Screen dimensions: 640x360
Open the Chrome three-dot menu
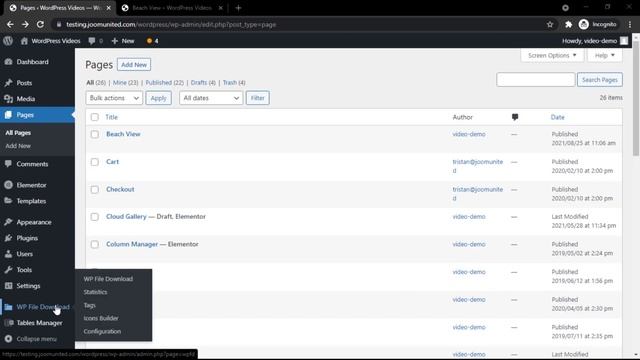[x=630, y=24]
